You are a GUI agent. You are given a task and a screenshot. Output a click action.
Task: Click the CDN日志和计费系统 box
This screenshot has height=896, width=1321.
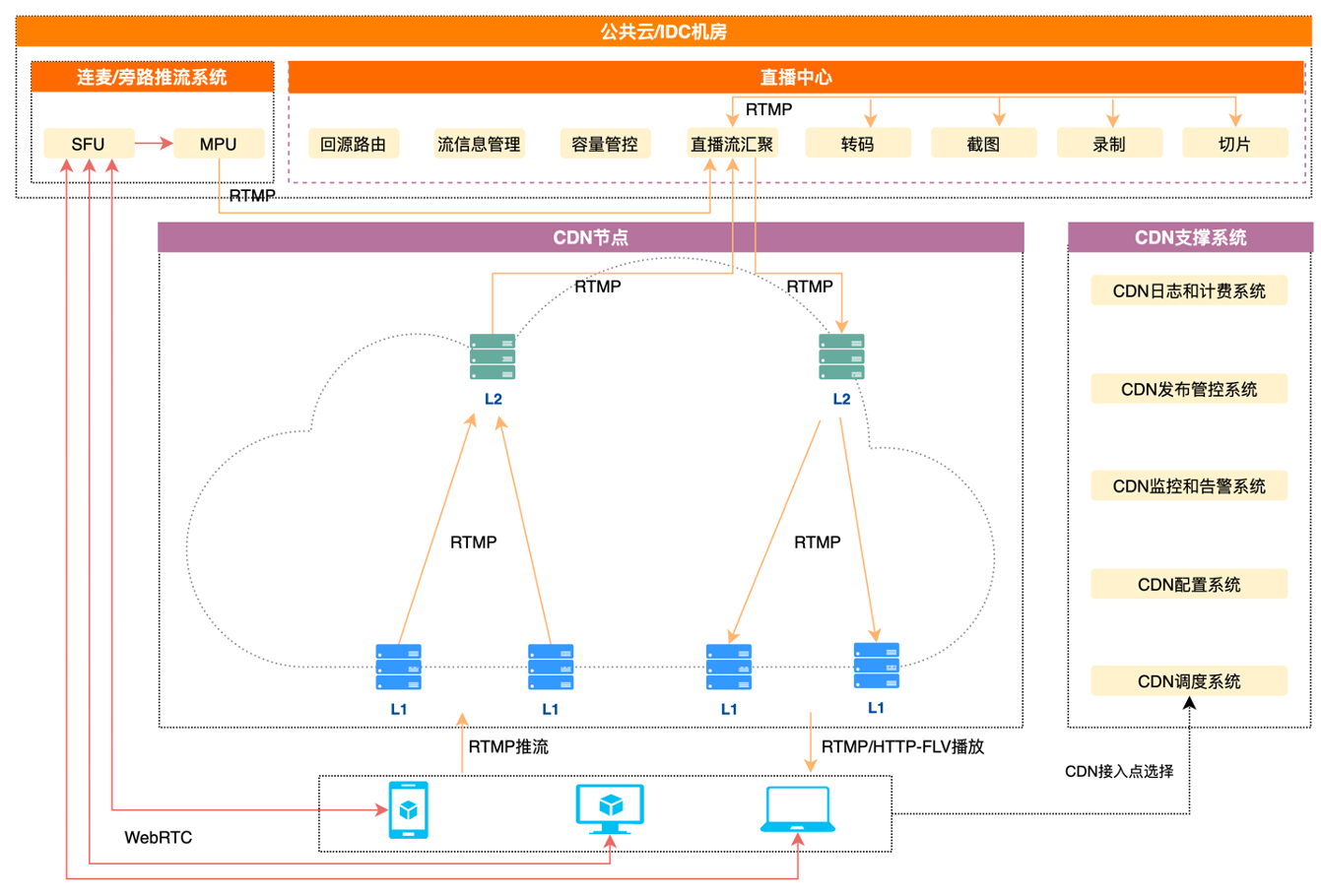pyautogui.click(x=1189, y=290)
